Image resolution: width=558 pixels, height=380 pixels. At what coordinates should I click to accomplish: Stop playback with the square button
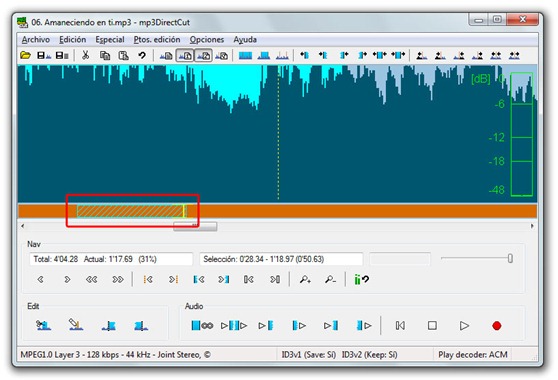click(x=432, y=325)
